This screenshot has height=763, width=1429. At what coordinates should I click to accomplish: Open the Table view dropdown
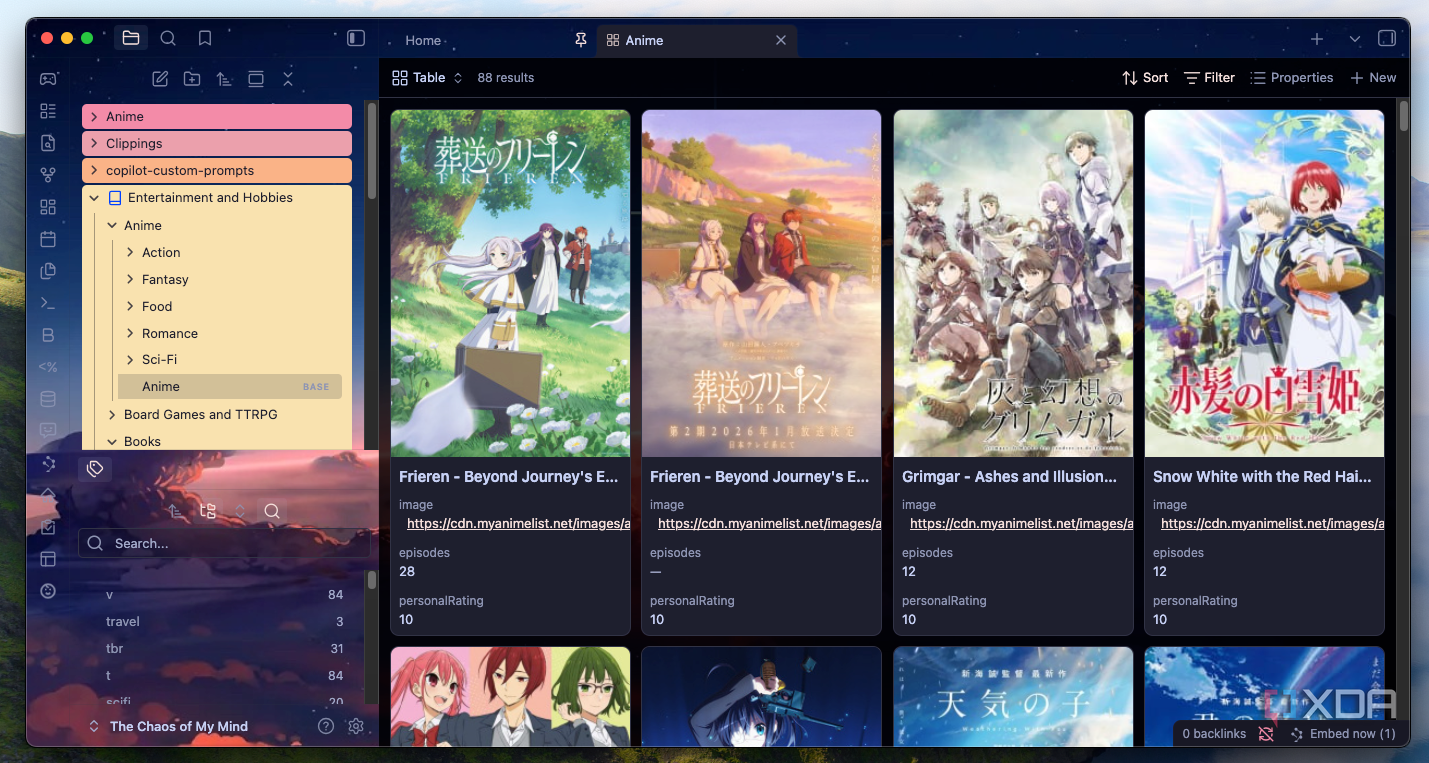pyautogui.click(x=428, y=78)
